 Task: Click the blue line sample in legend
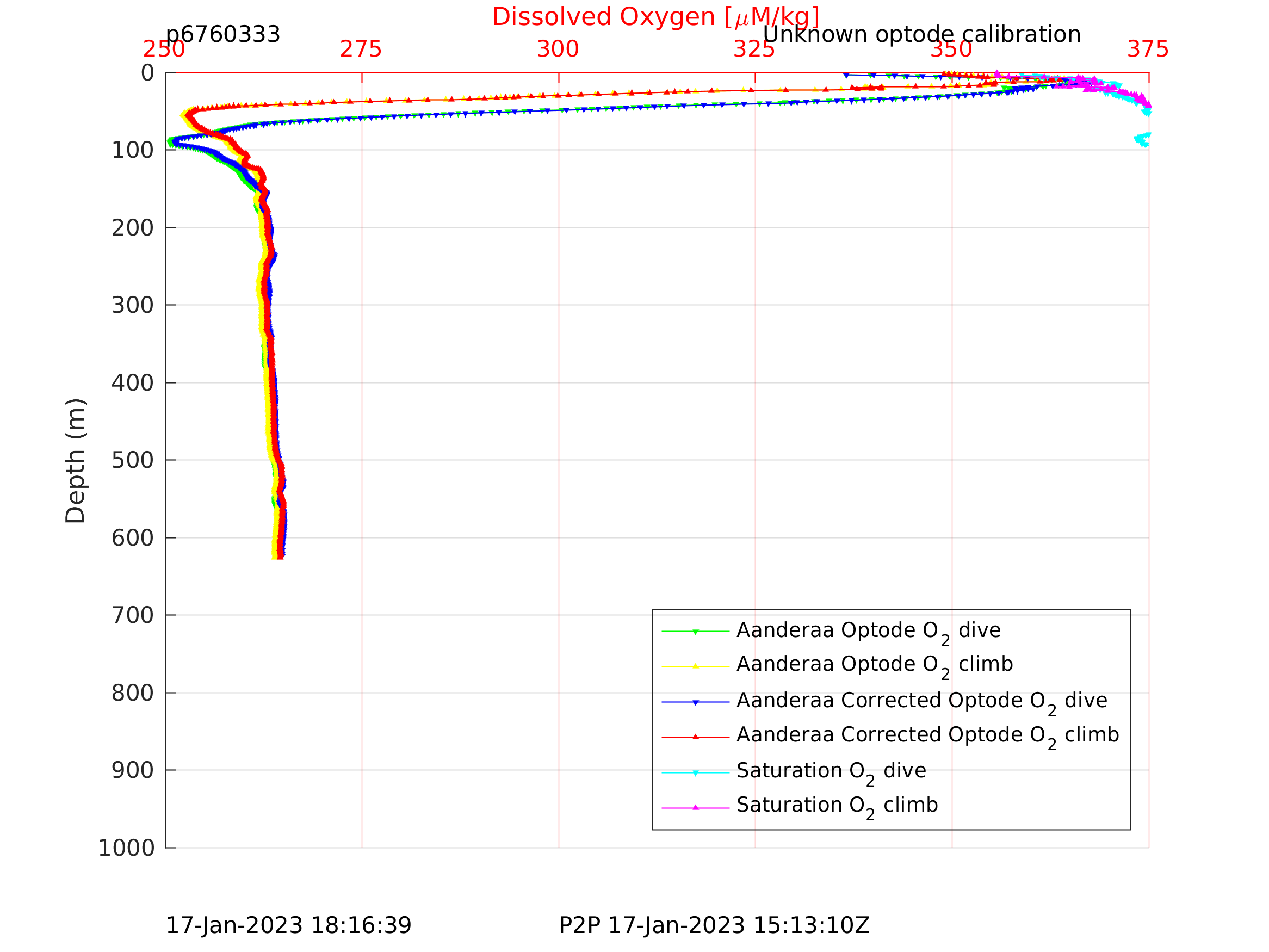point(695,702)
